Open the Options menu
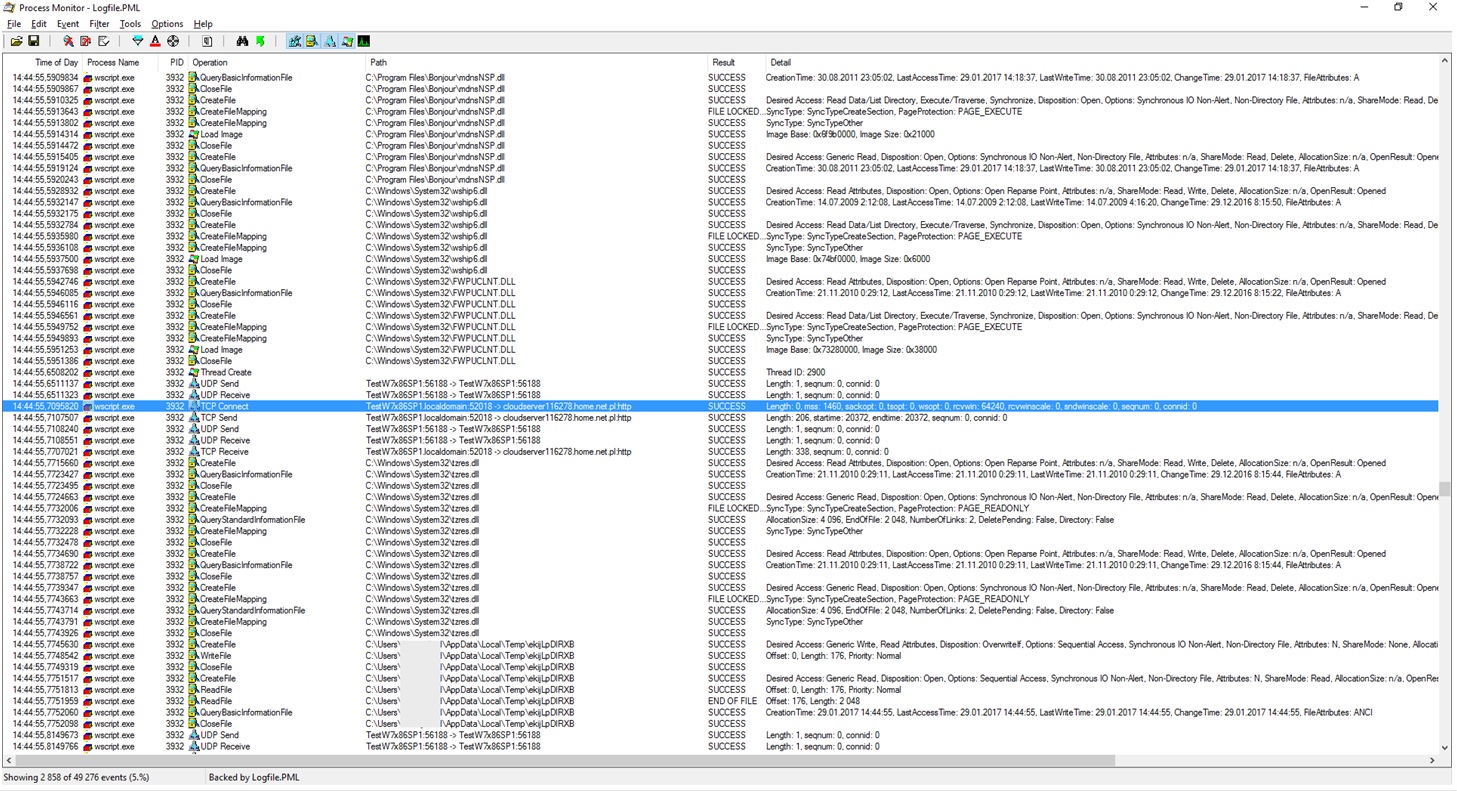1457x791 pixels. (167, 24)
